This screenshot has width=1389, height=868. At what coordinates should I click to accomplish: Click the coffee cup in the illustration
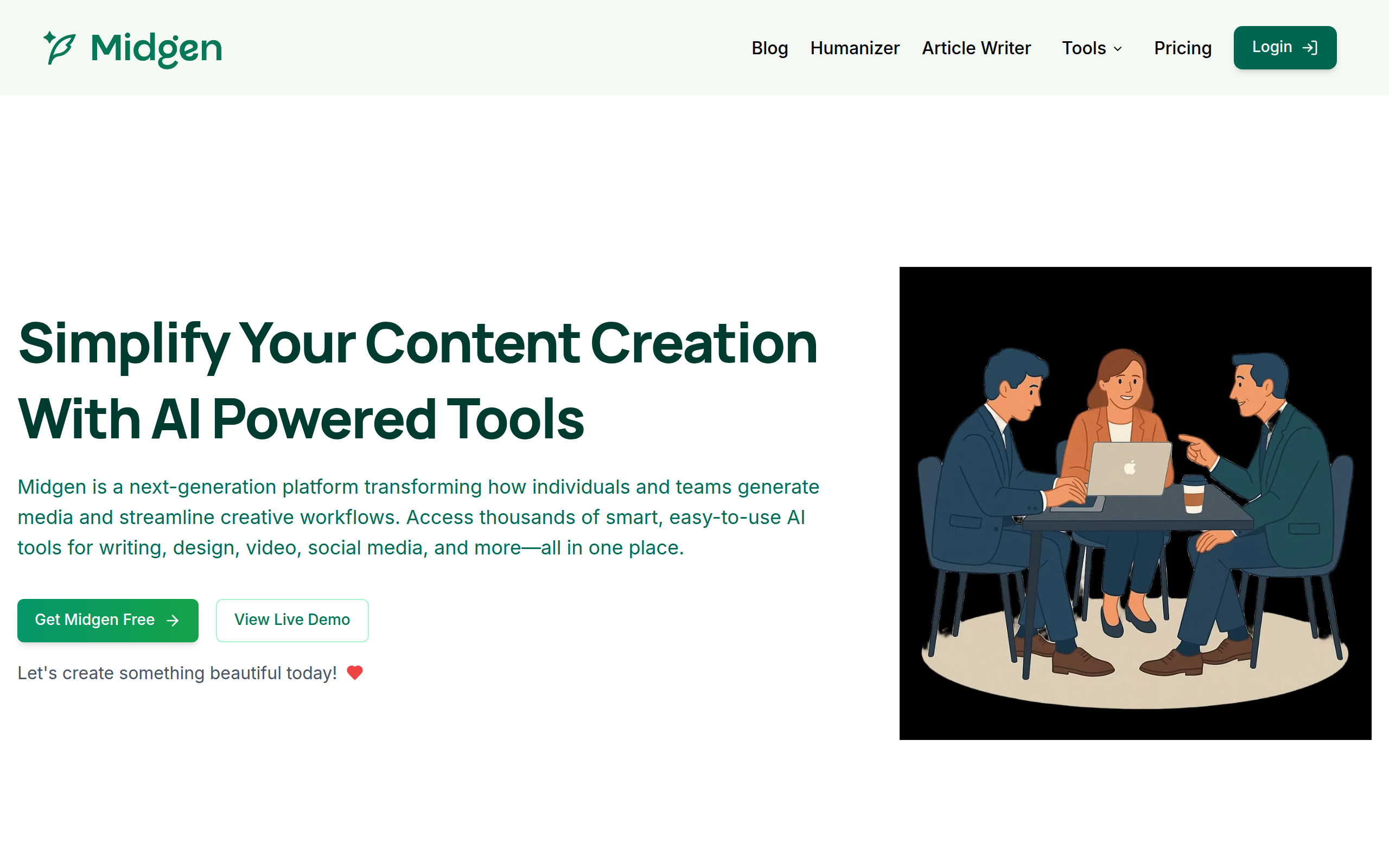pyautogui.click(x=1193, y=494)
